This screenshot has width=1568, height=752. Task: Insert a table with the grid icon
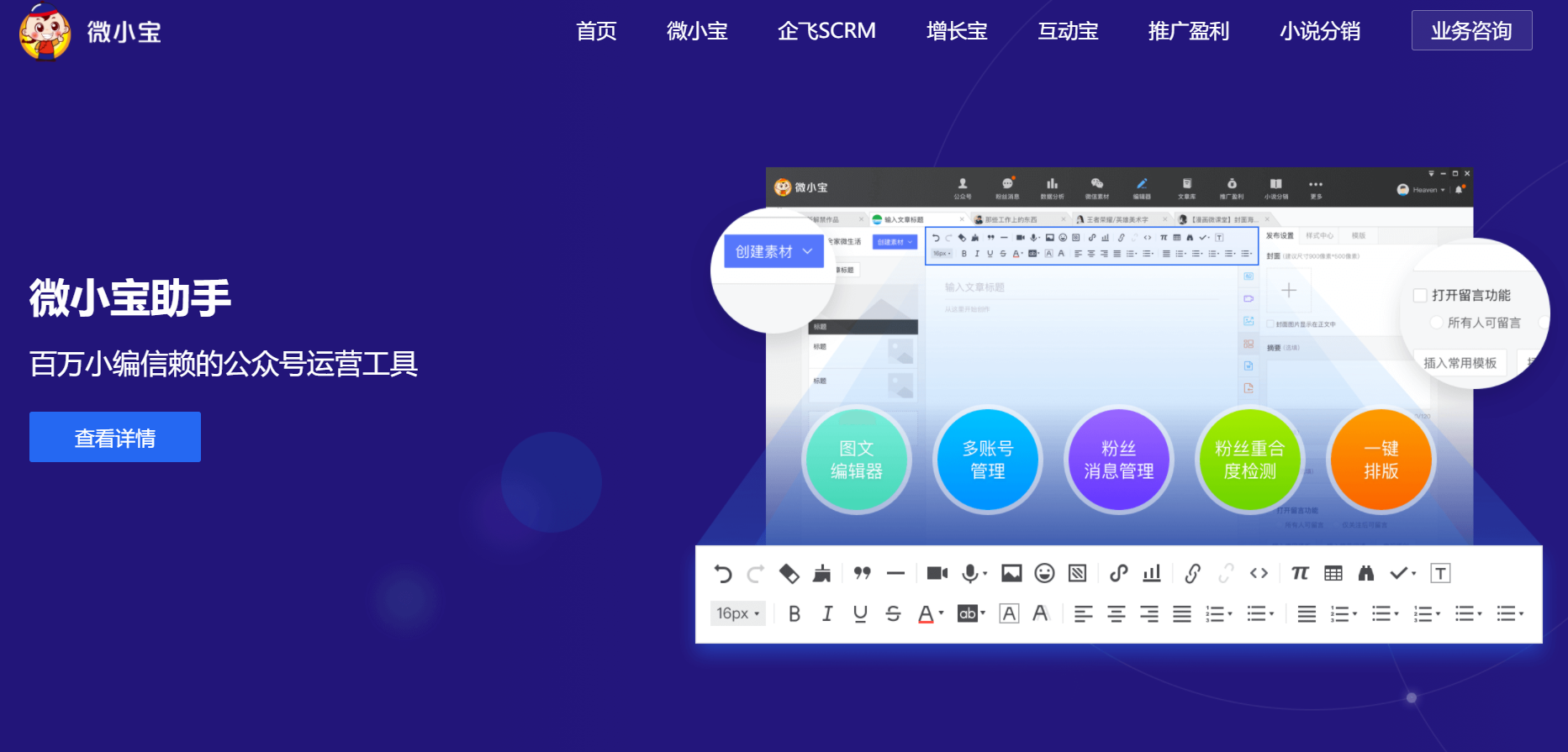(x=1333, y=573)
